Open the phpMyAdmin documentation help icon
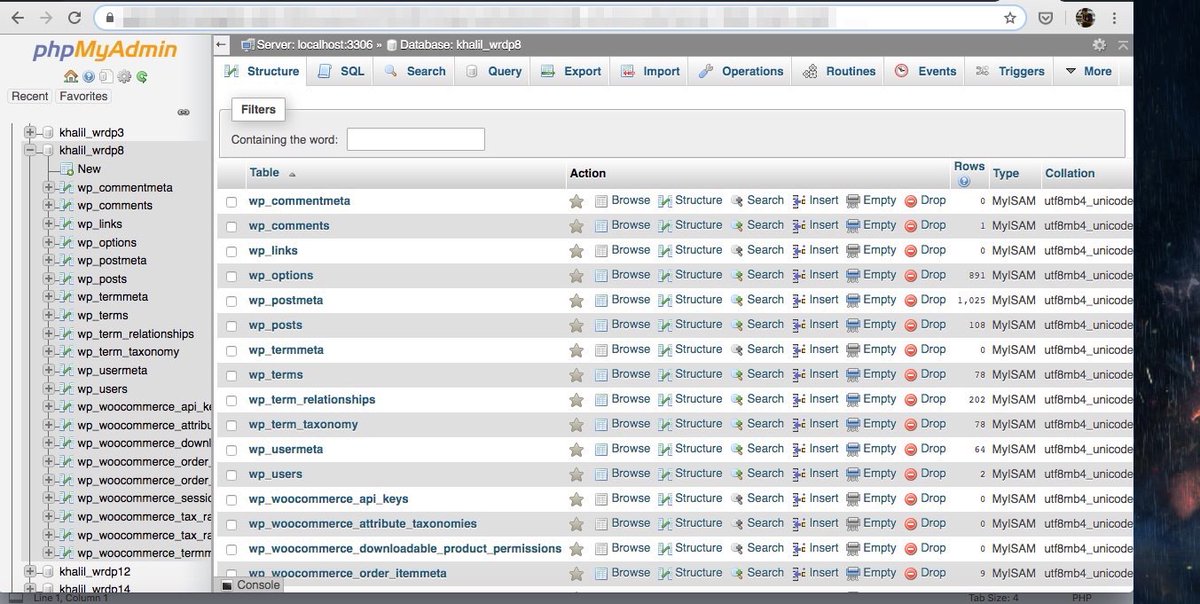 click(88, 77)
